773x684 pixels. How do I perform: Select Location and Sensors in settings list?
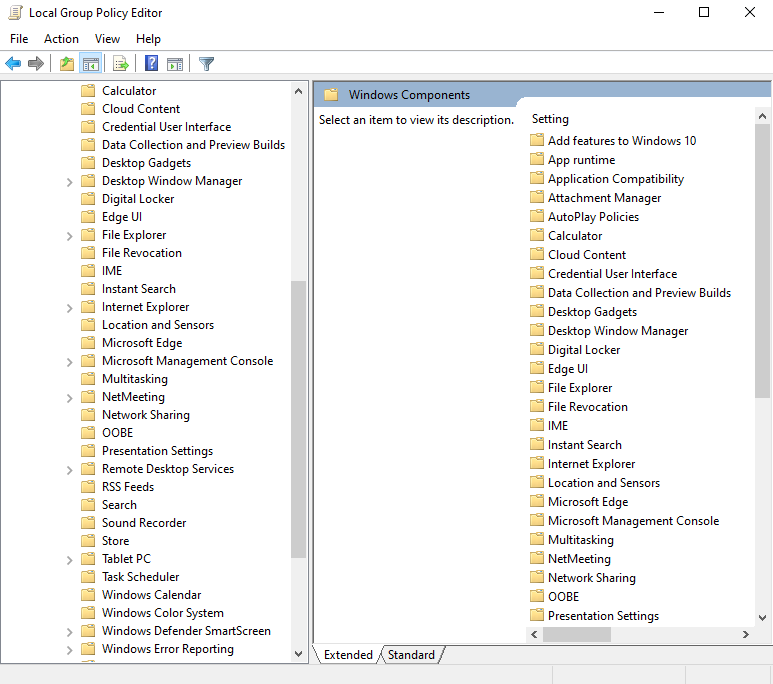pos(603,482)
